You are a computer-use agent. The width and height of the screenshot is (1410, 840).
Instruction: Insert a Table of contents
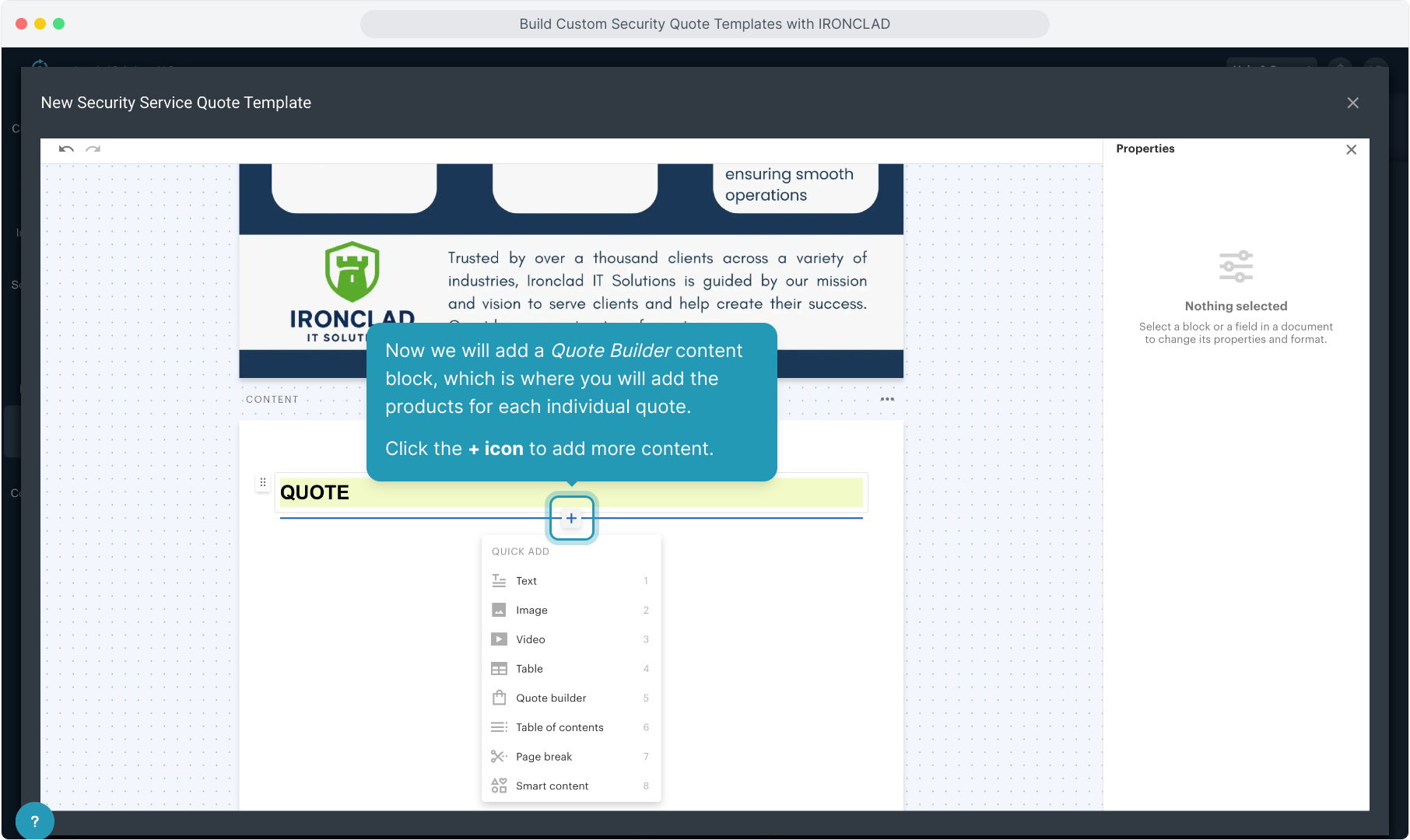(559, 727)
